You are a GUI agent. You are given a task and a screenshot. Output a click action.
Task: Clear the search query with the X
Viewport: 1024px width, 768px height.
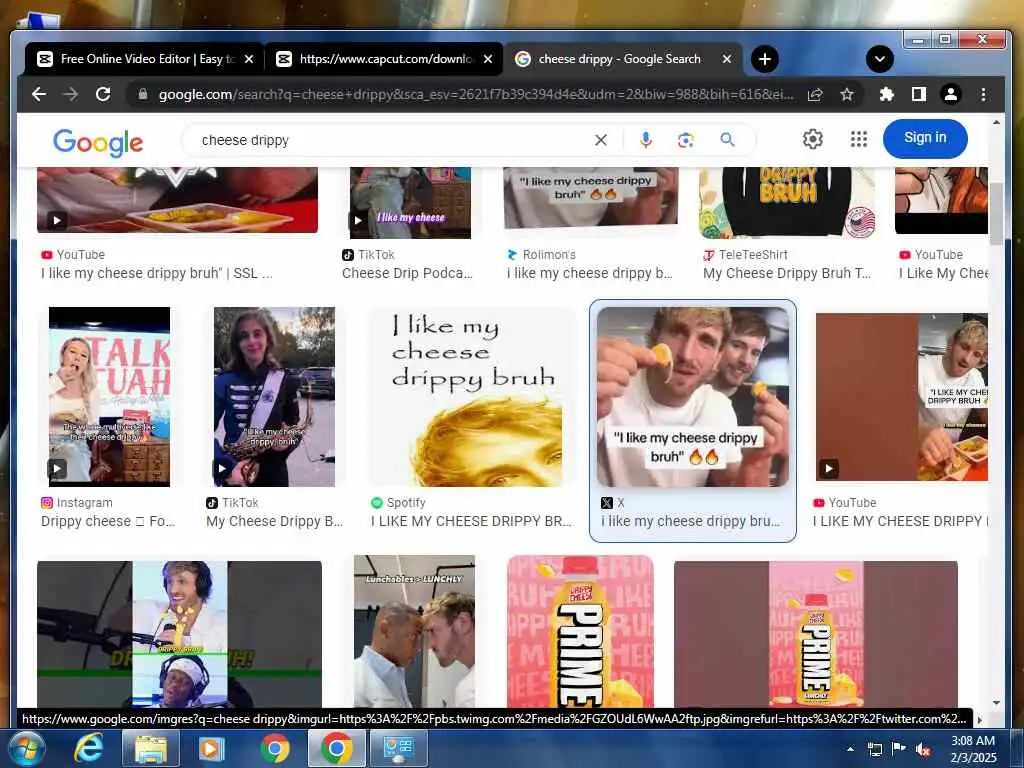[x=601, y=140]
